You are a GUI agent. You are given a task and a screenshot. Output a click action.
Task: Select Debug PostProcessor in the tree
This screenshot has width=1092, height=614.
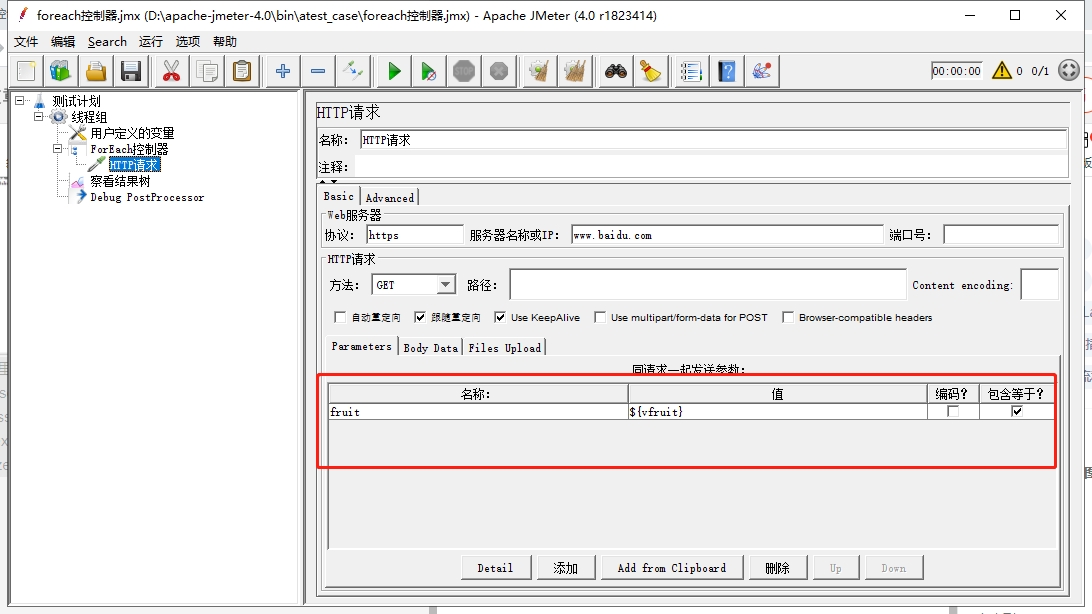coord(147,197)
